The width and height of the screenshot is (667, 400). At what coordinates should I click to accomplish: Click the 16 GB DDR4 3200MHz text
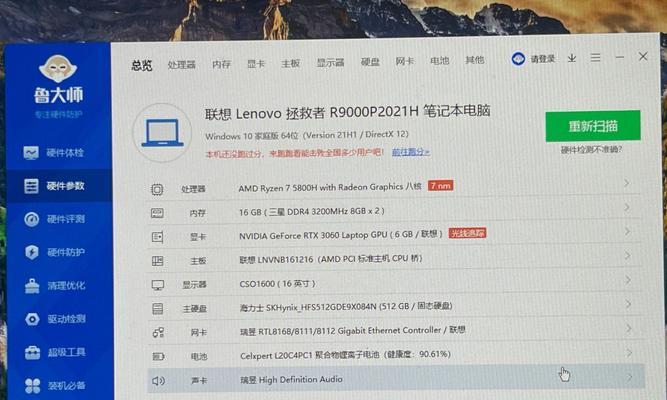click(311, 211)
